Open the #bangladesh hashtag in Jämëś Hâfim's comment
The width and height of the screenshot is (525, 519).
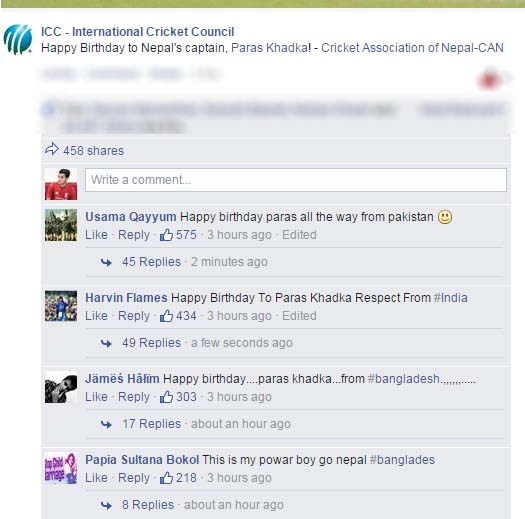click(403, 379)
